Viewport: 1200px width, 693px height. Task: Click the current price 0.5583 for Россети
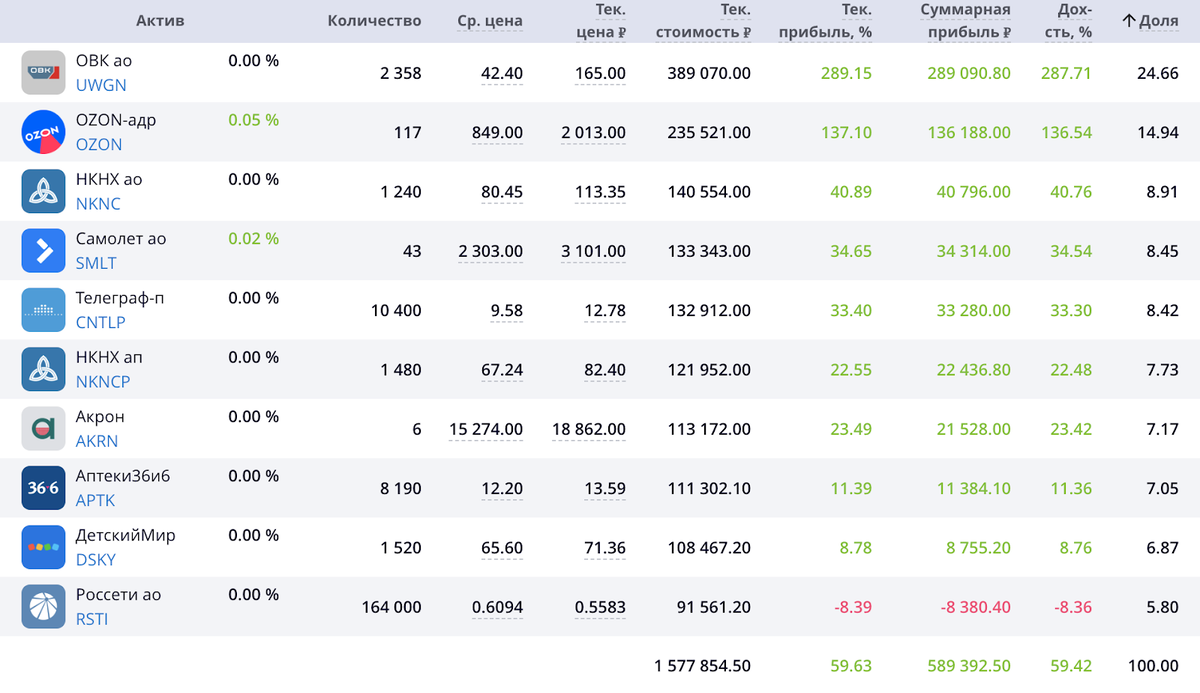coord(601,607)
